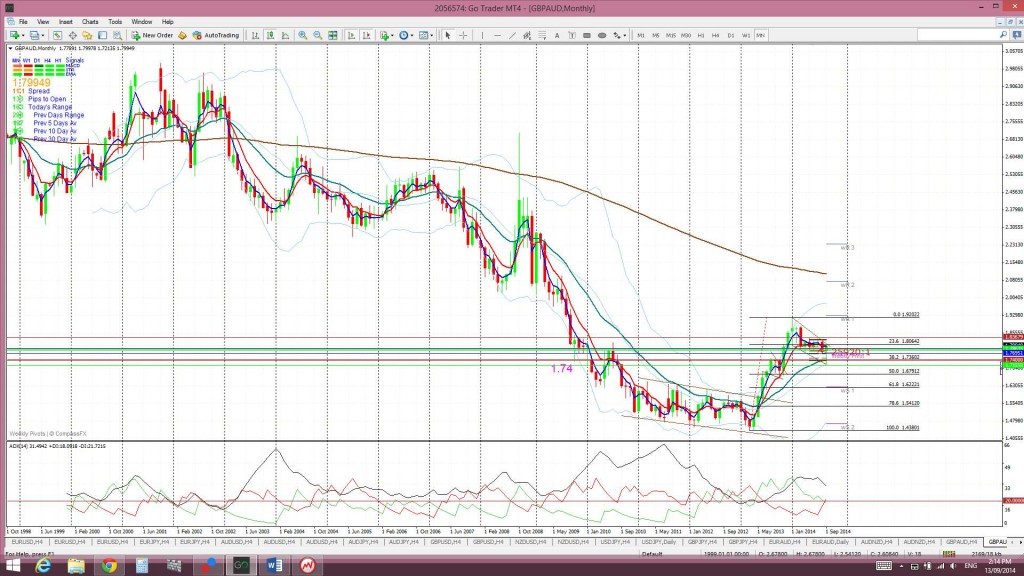The width and height of the screenshot is (1024, 576).
Task: Switch to M1 timeframe
Action: coord(641,35)
